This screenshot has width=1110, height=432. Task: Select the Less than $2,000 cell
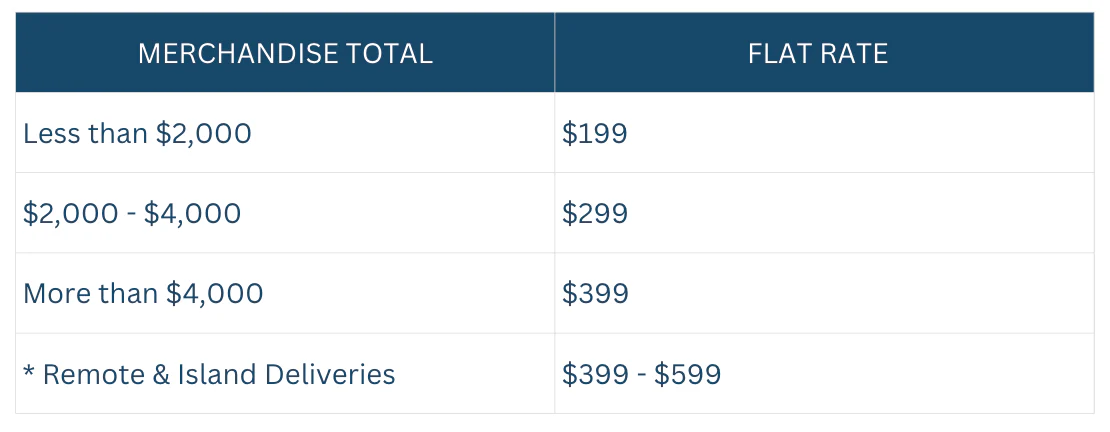(x=285, y=132)
